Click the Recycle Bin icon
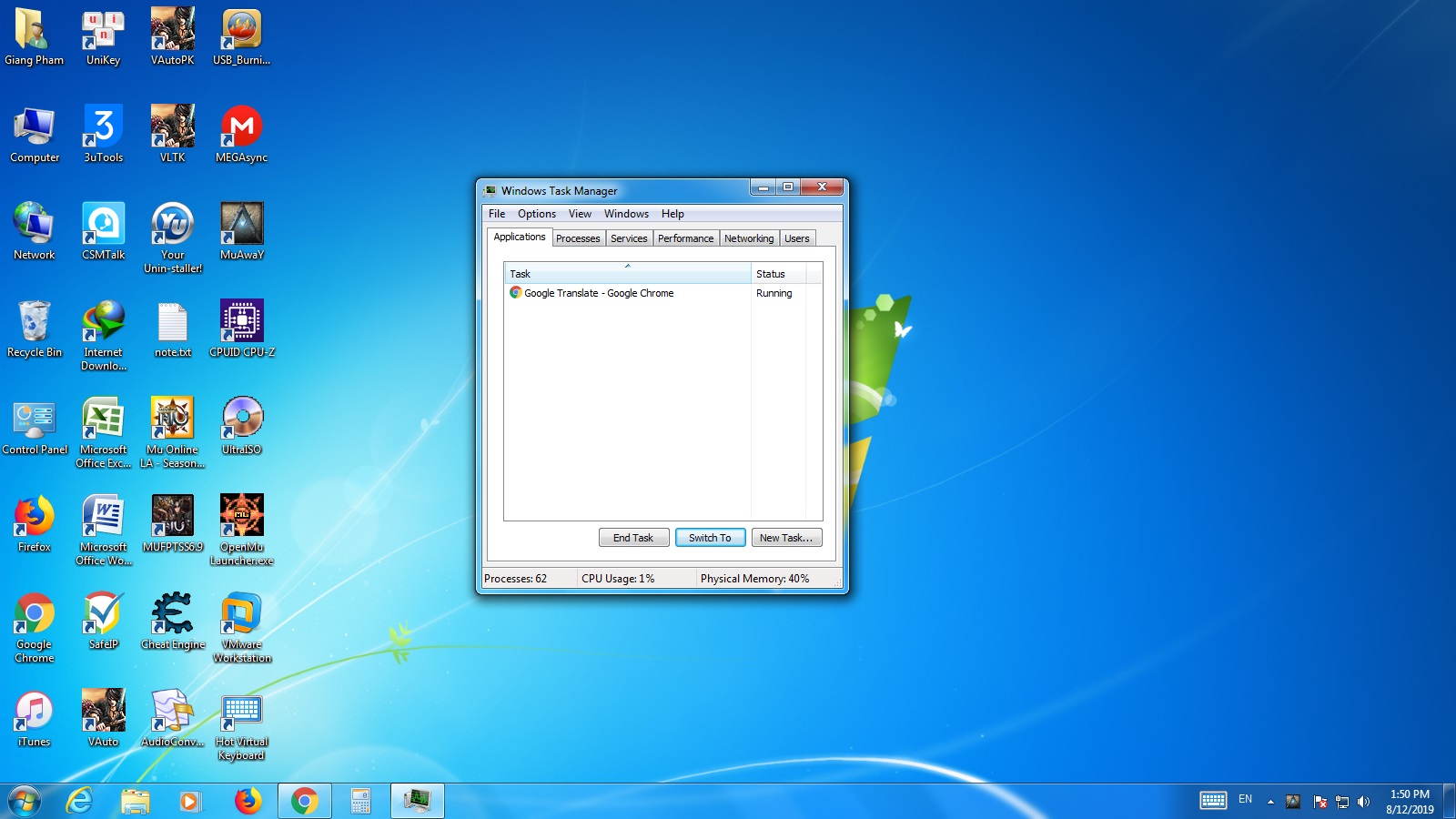Image resolution: width=1456 pixels, height=819 pixels. pyautogui.click(x=34, y=322)
